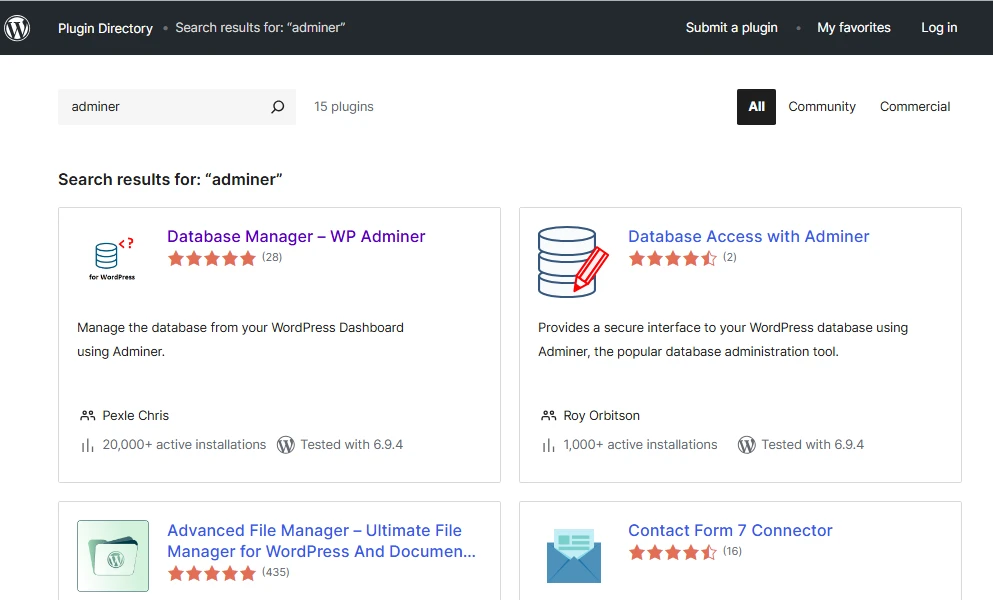Click star rating of Contact Form 7 Connector
This screenshot has width=993, height=600.
[x=673, y=552]
